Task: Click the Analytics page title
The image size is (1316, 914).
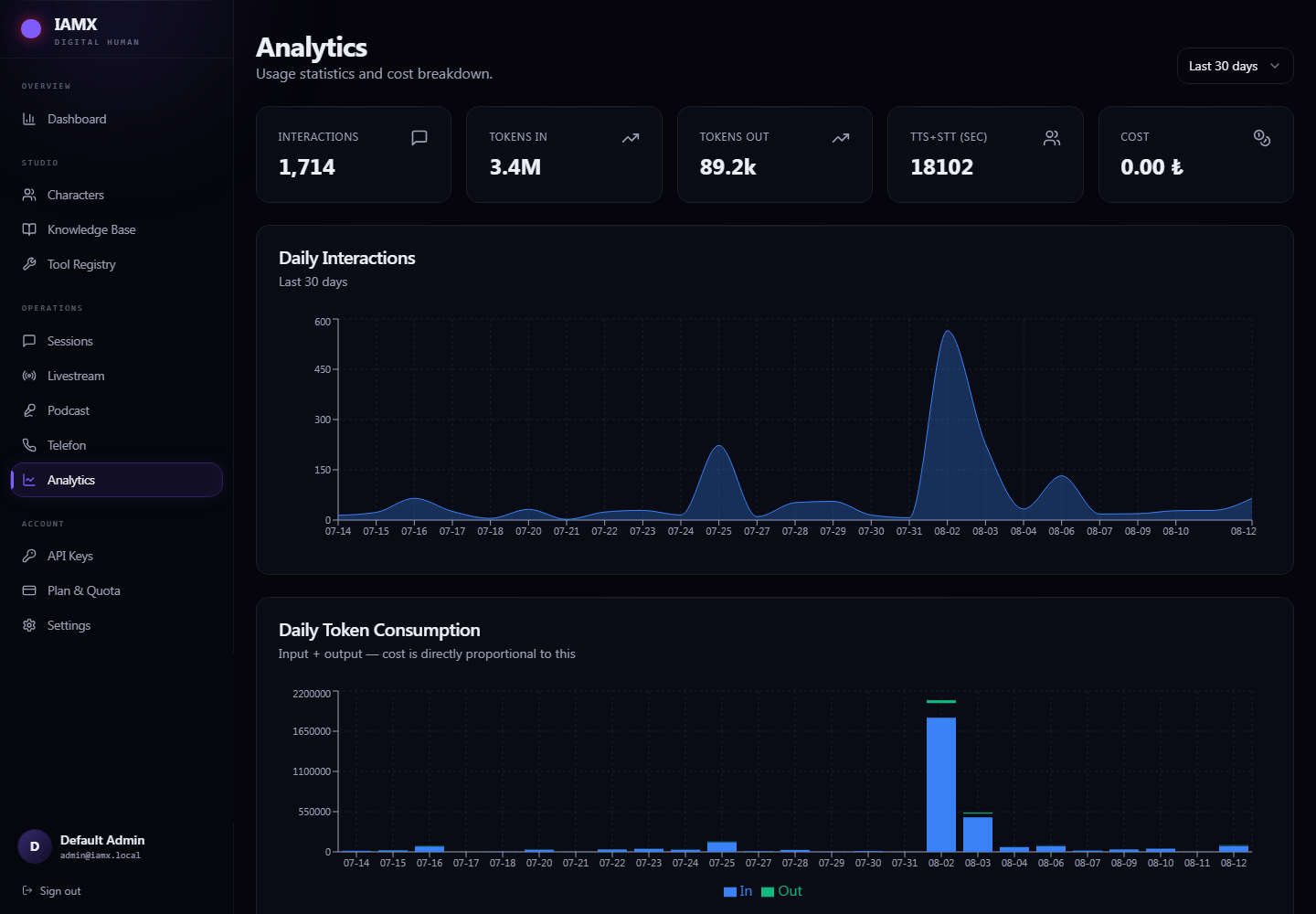Action: click(312, 47)
